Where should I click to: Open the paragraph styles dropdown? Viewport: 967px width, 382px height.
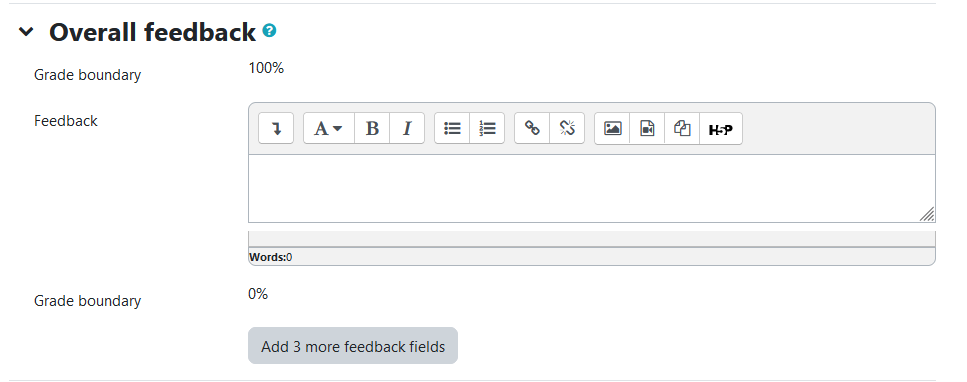coord(329,128)
